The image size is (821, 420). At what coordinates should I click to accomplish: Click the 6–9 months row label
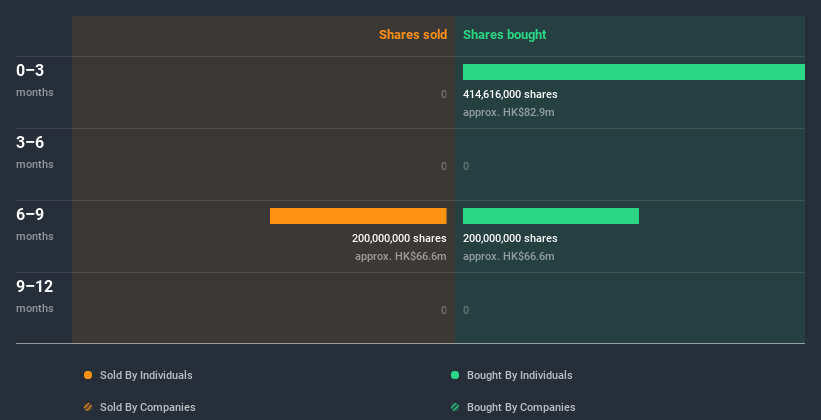tap(35, 224)
